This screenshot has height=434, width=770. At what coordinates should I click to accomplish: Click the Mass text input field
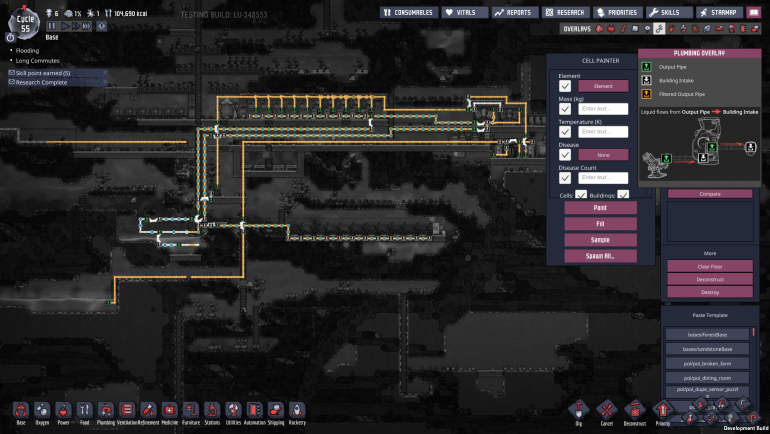[603, 109]
